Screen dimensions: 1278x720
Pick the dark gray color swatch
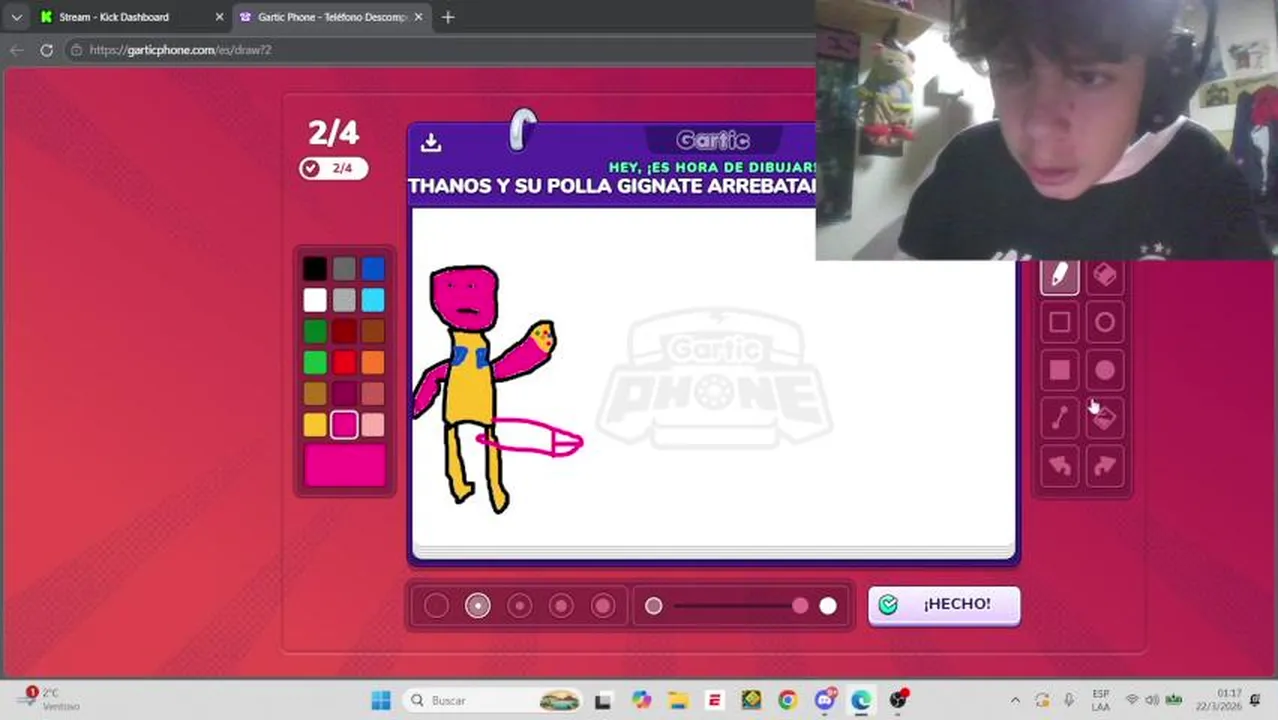pyautogui.click(x=344, y=268)
